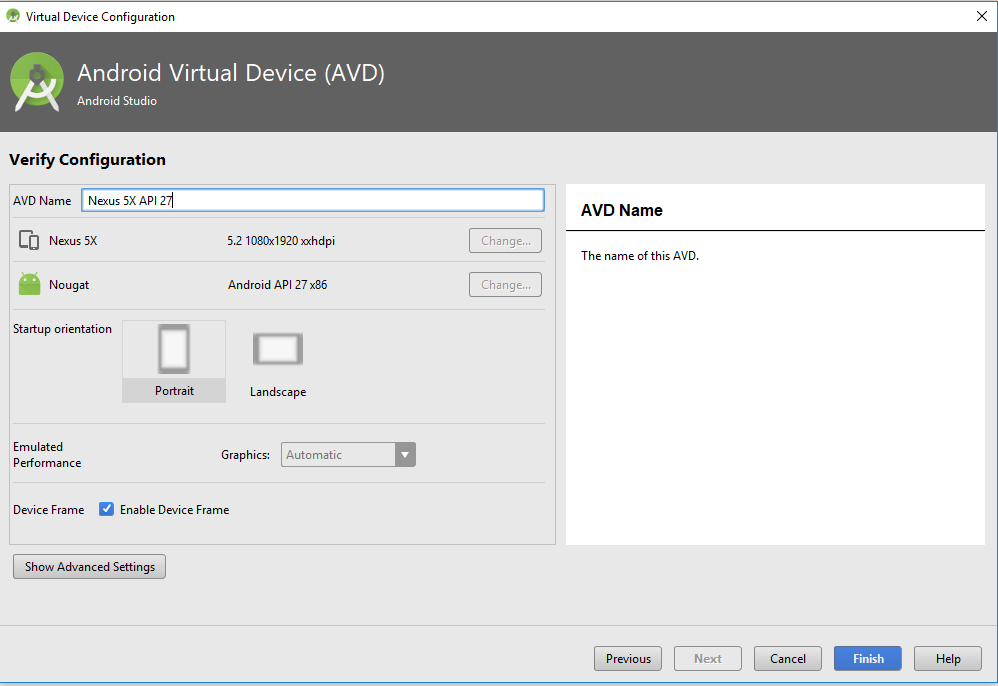The height and width of the screenshot is (686, 998).
Task: Close the Virtual Device Configuration window
Action: tap(981, 17)
